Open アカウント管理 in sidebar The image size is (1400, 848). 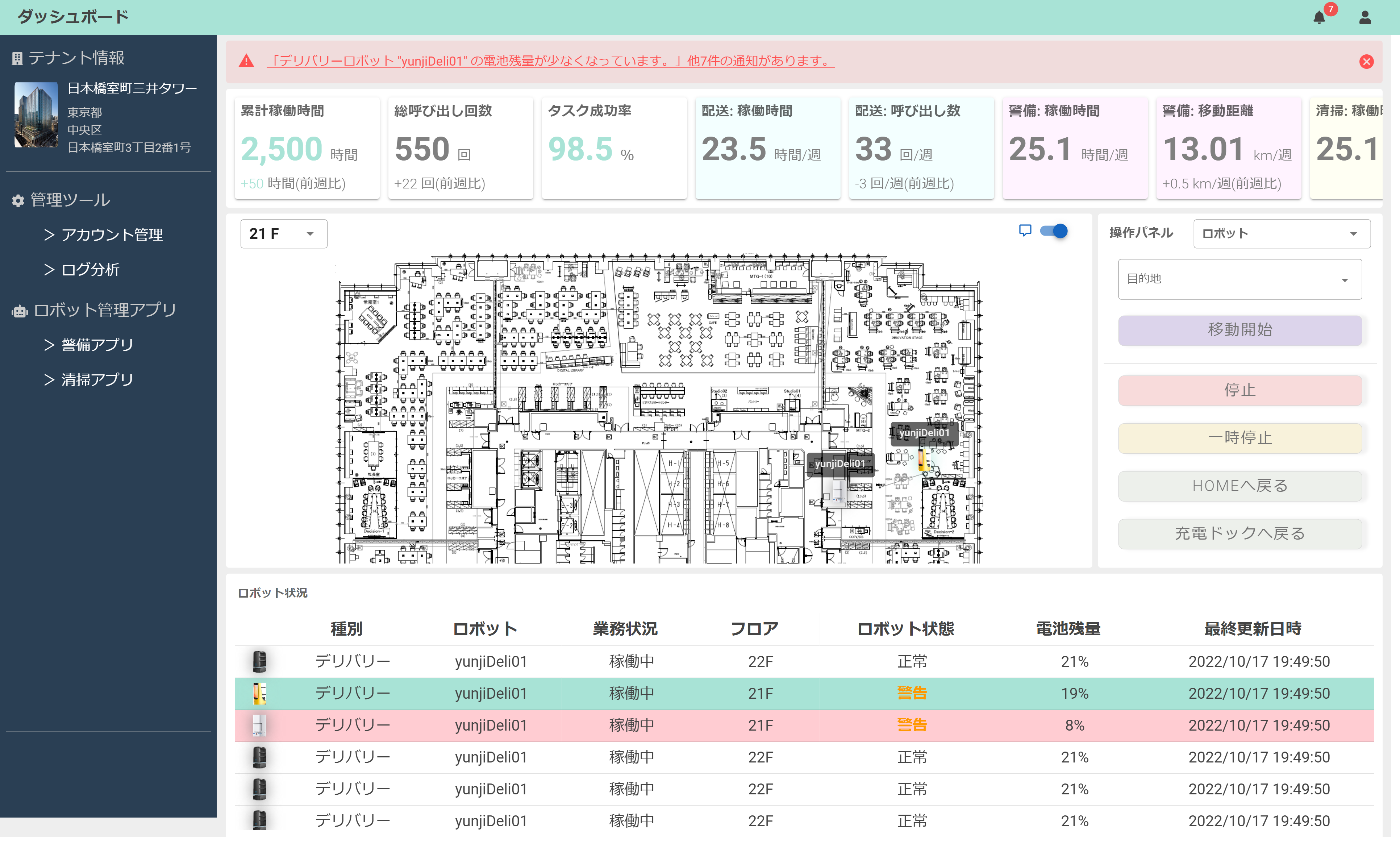[112, 235]
